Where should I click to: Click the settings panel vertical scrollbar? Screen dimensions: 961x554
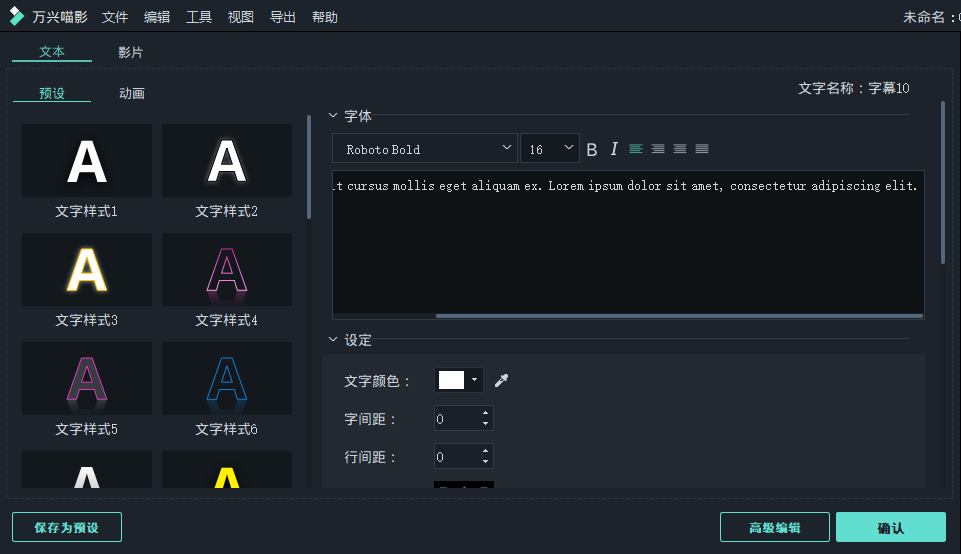click(x=943, y=183)
